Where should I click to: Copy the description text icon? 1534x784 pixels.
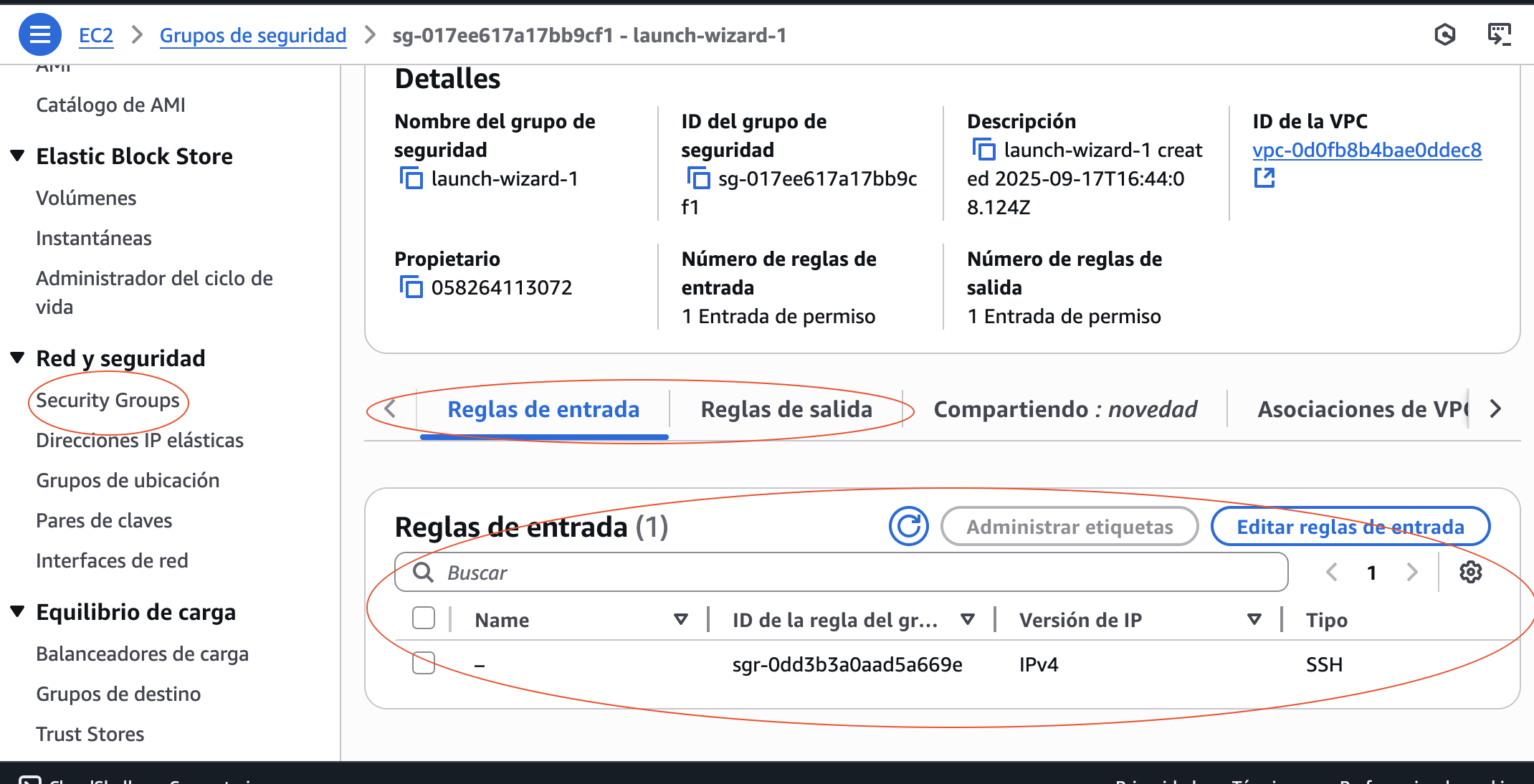983,150
